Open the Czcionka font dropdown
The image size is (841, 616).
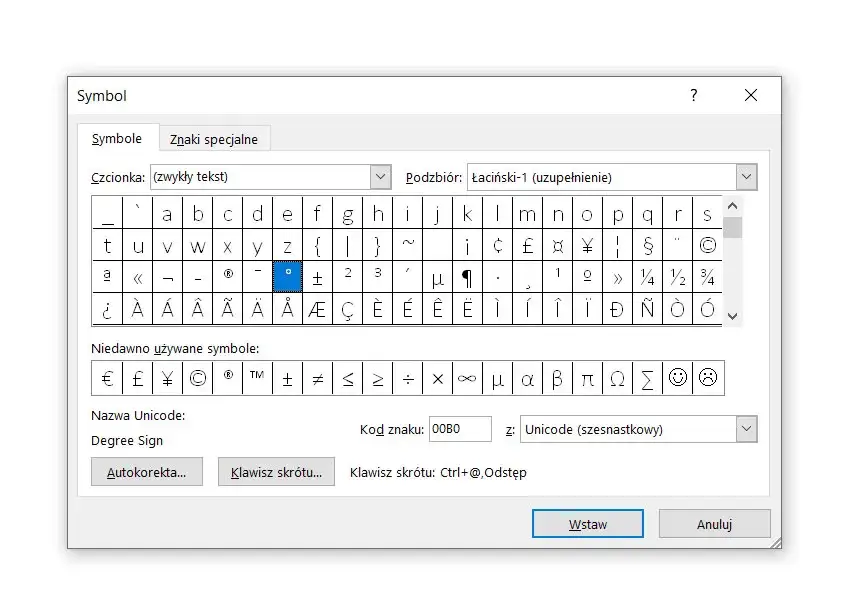(x=380, y=177)
